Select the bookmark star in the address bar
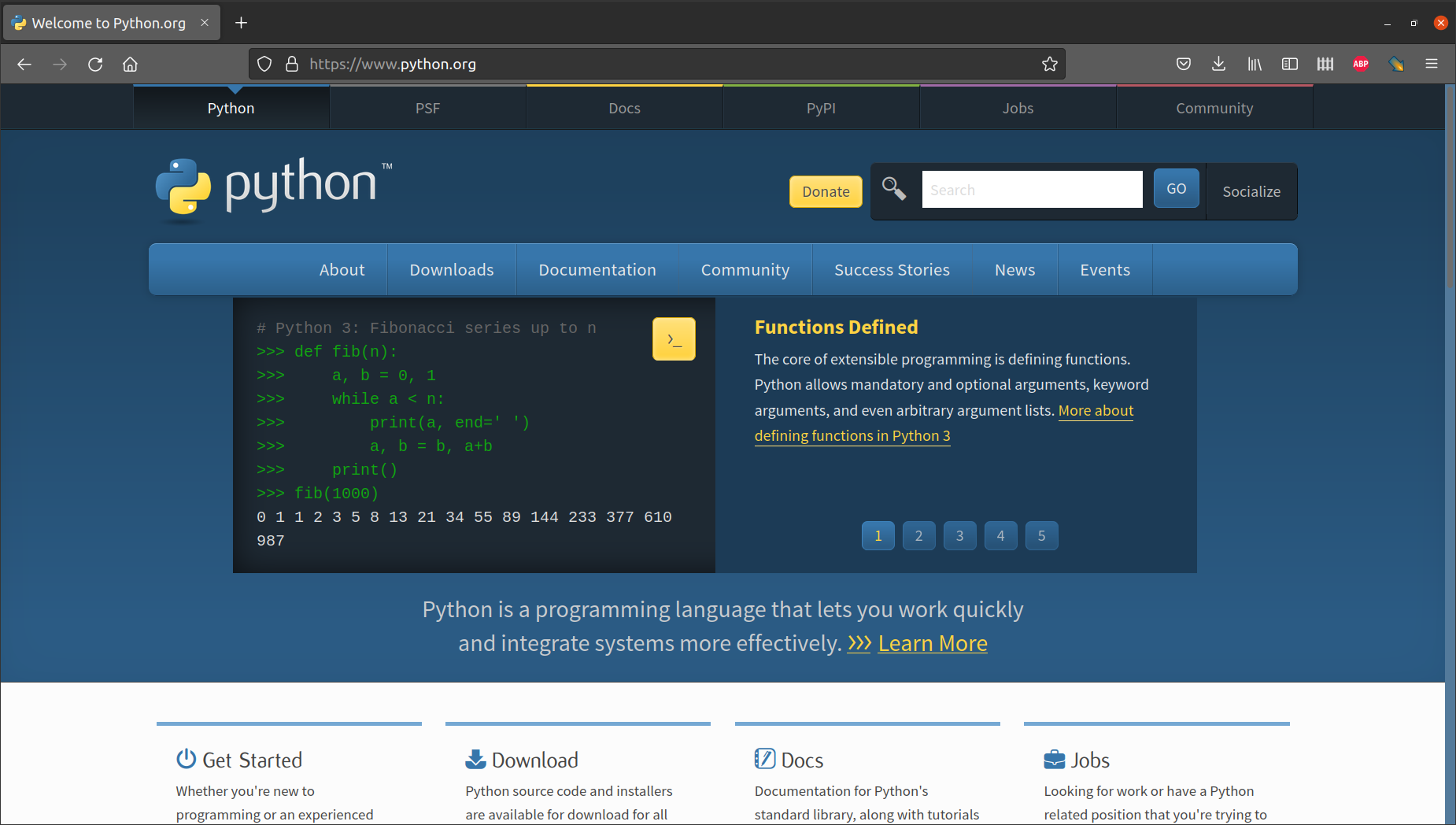Viewport: 1456px width, 825px height. click(x=1050, y=64)
